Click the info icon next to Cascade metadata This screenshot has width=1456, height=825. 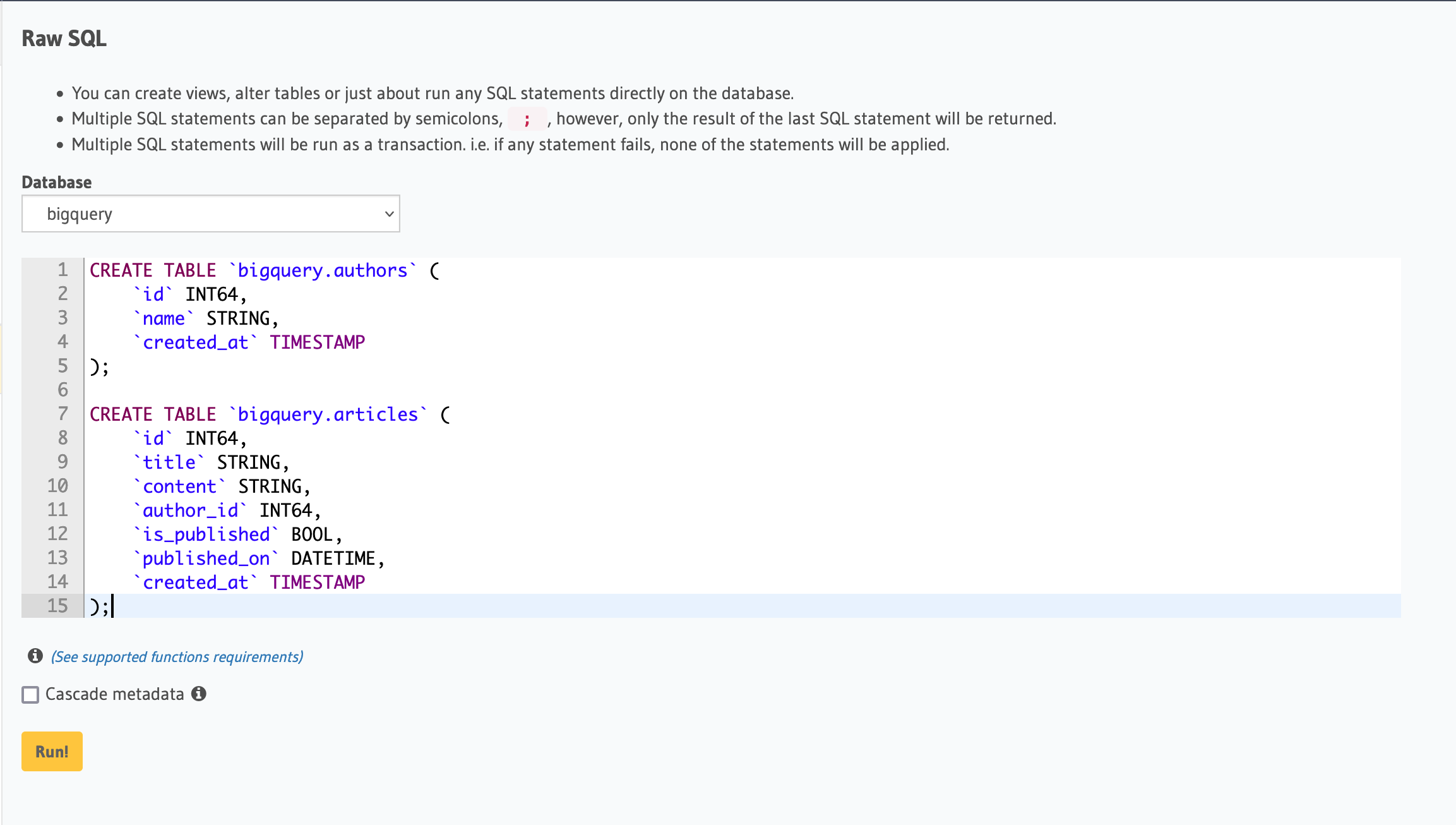pos(199,694)
